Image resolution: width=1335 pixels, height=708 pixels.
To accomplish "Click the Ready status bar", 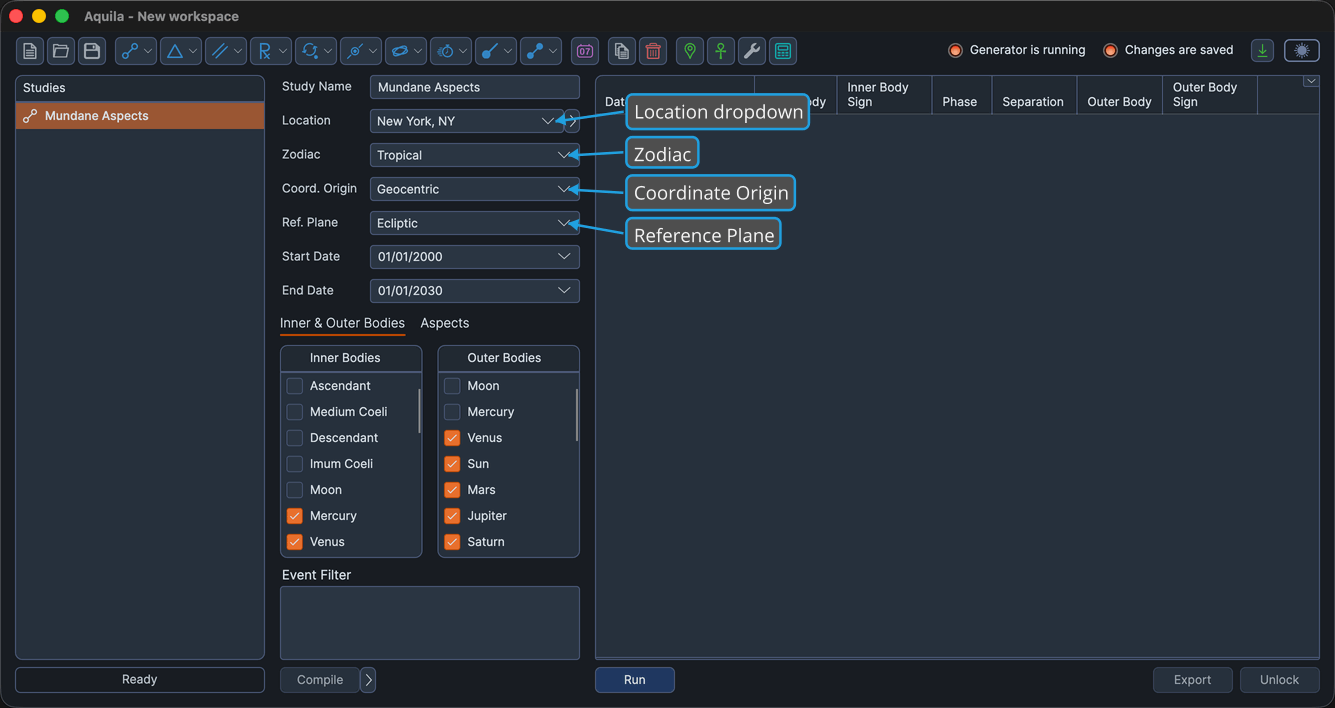I will [x=140, y=680].
